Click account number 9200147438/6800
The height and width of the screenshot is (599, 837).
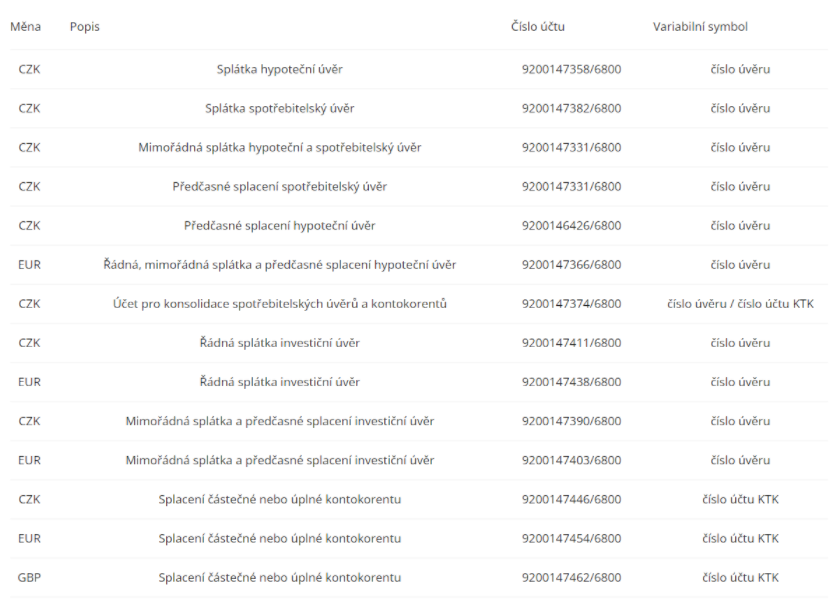click(571, 382)
